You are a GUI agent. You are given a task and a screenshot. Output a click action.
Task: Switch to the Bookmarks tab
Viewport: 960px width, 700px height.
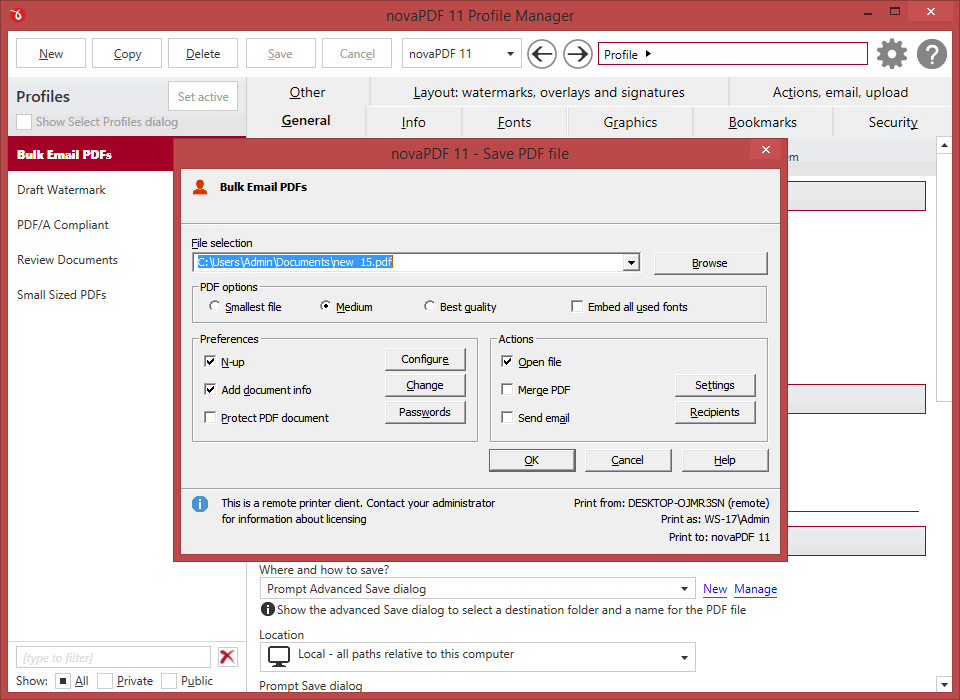(x=762, y=122)
